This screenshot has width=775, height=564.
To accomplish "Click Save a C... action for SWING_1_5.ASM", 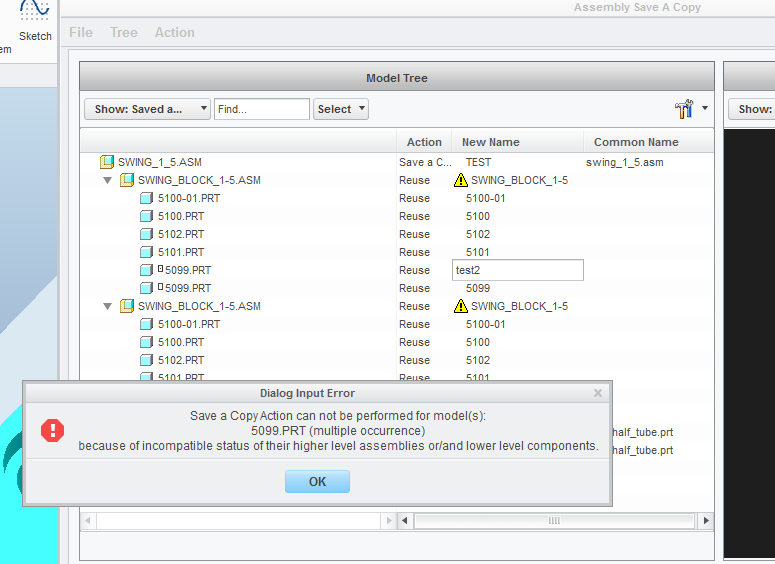I will 425,162.
